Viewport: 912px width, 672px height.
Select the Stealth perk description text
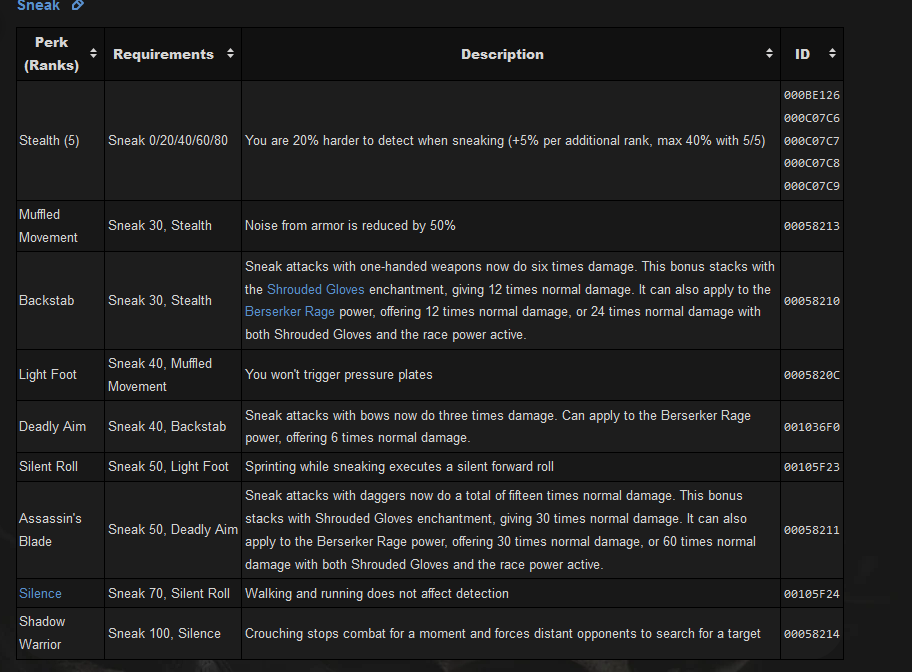(505, 141)
